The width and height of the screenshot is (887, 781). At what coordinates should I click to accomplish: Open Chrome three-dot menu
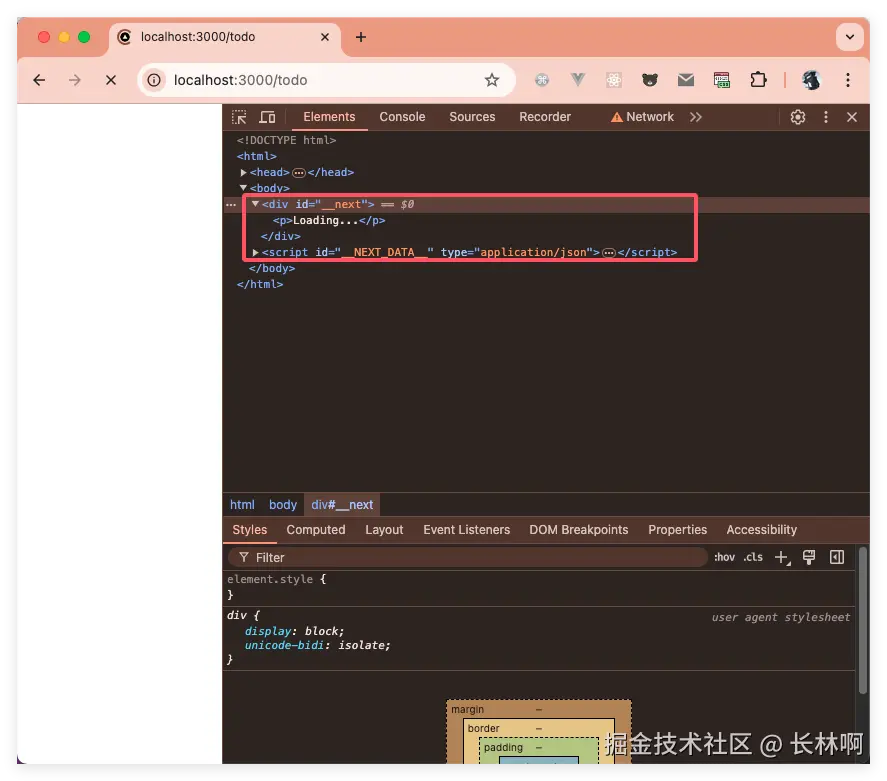(847, 80)
